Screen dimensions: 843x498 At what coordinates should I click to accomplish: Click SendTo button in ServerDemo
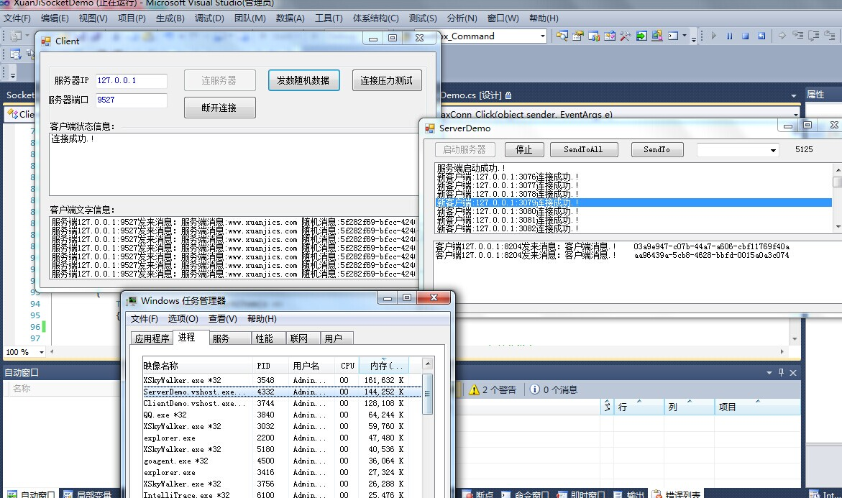(657, 150)
